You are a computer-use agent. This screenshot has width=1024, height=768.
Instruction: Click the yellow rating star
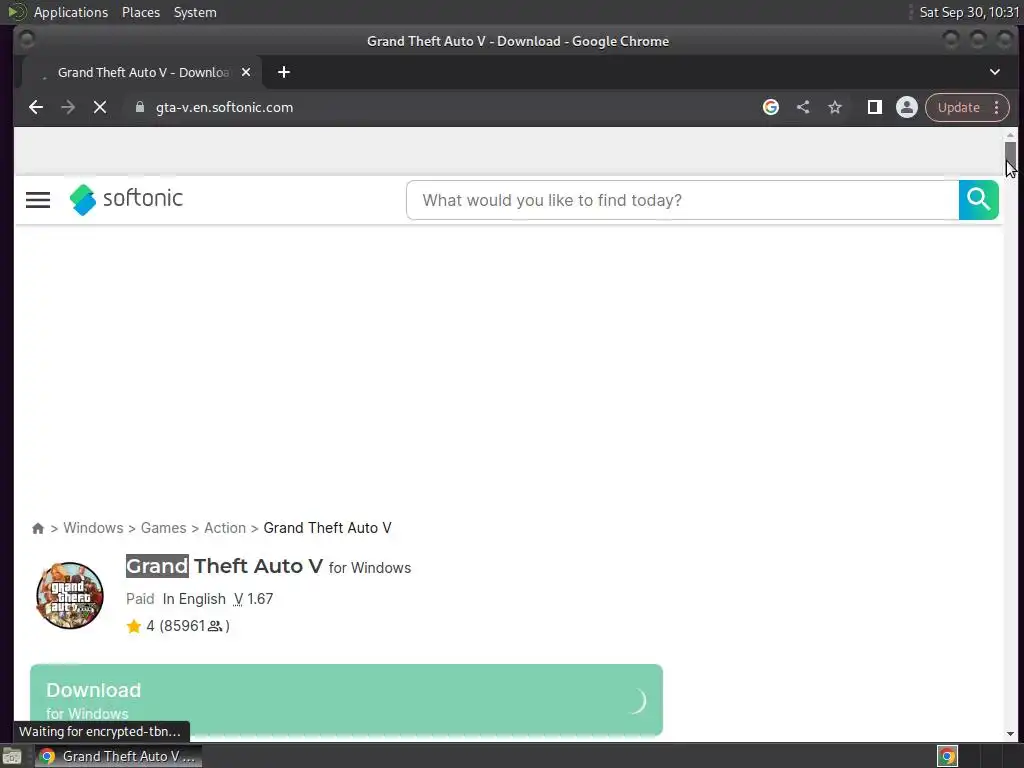pyautogui.click(x=134, y=626)
